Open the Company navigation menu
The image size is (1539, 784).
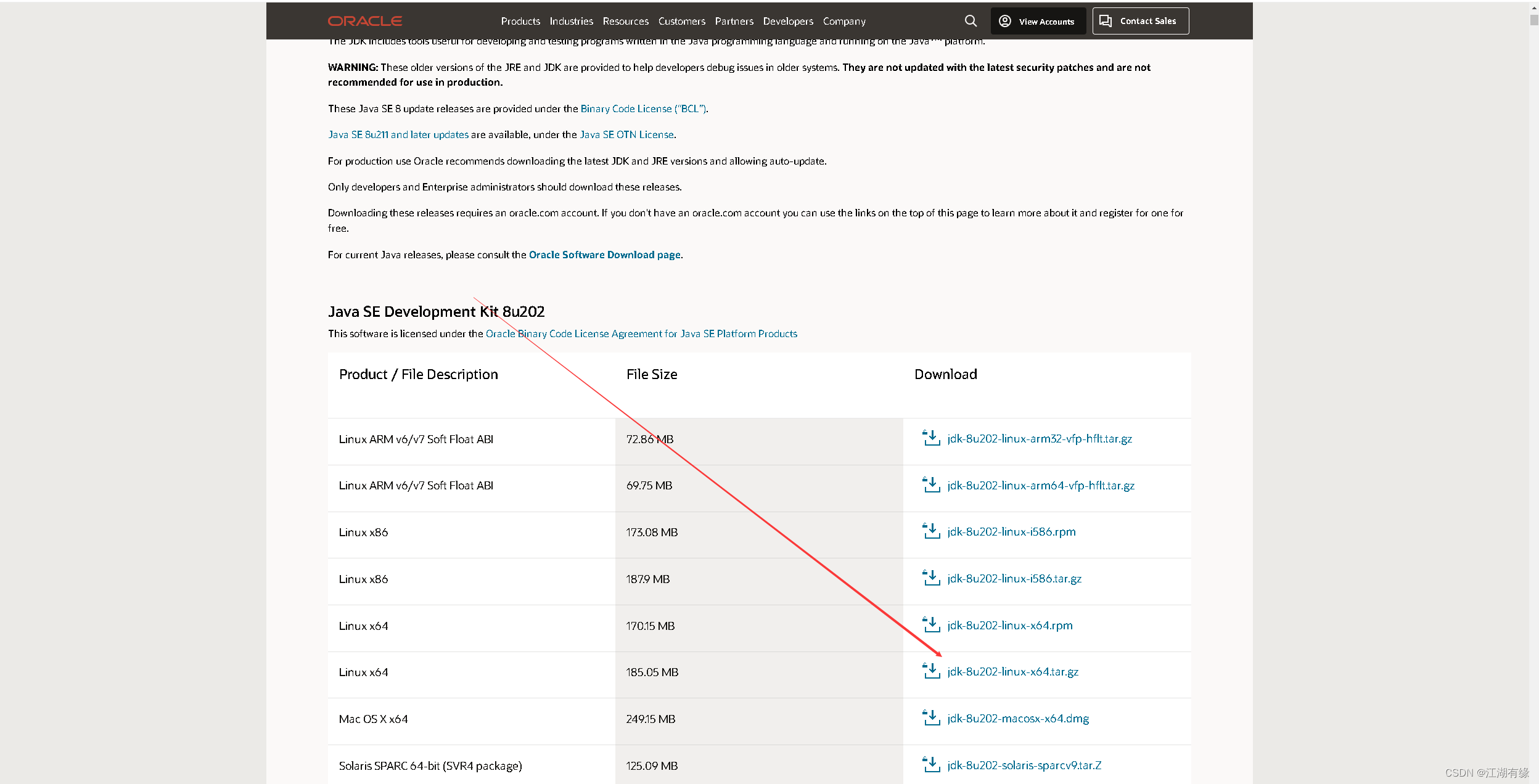(x=844, y=21)
